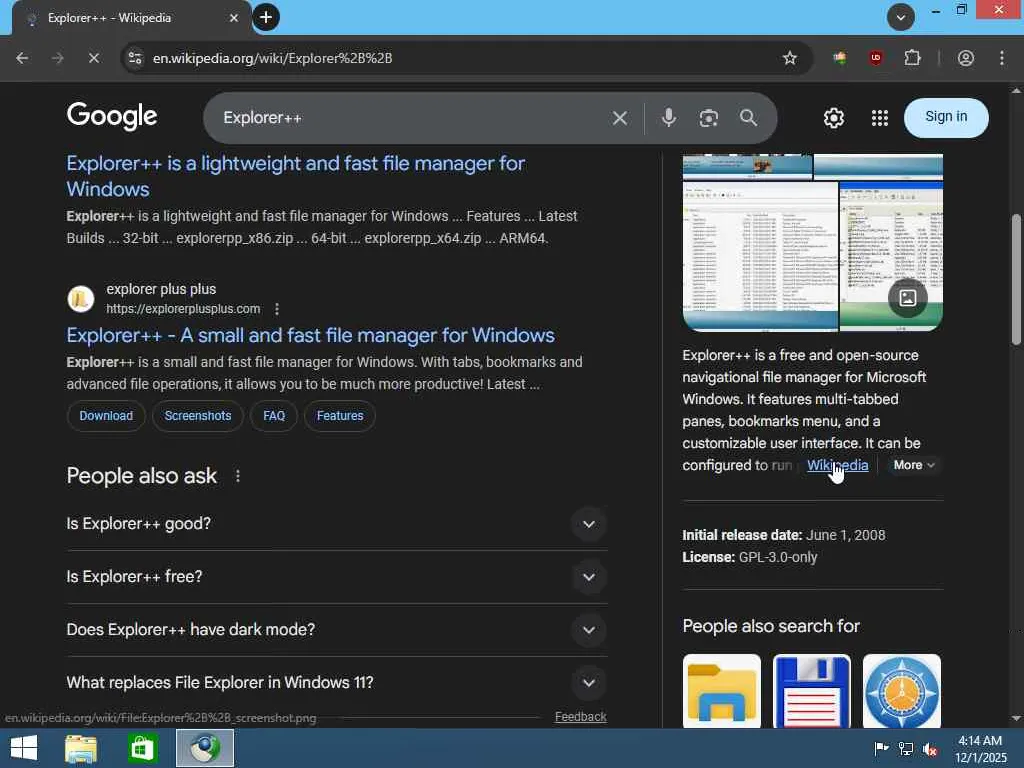Click the explorer plus plus site favicon
The height and width of the screenshot is (768, 1024).
pyautogui.click(x=81, y=299)
